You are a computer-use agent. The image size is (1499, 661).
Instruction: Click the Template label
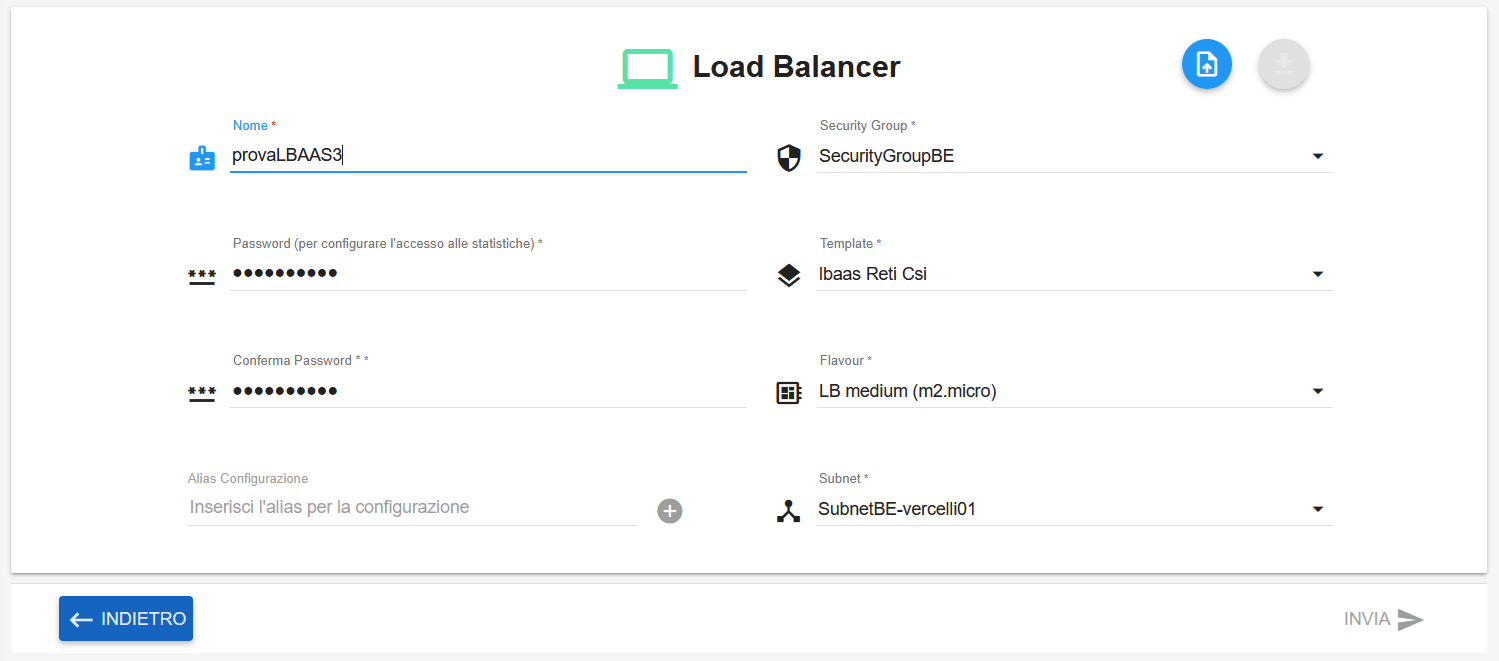pos(850,244)
